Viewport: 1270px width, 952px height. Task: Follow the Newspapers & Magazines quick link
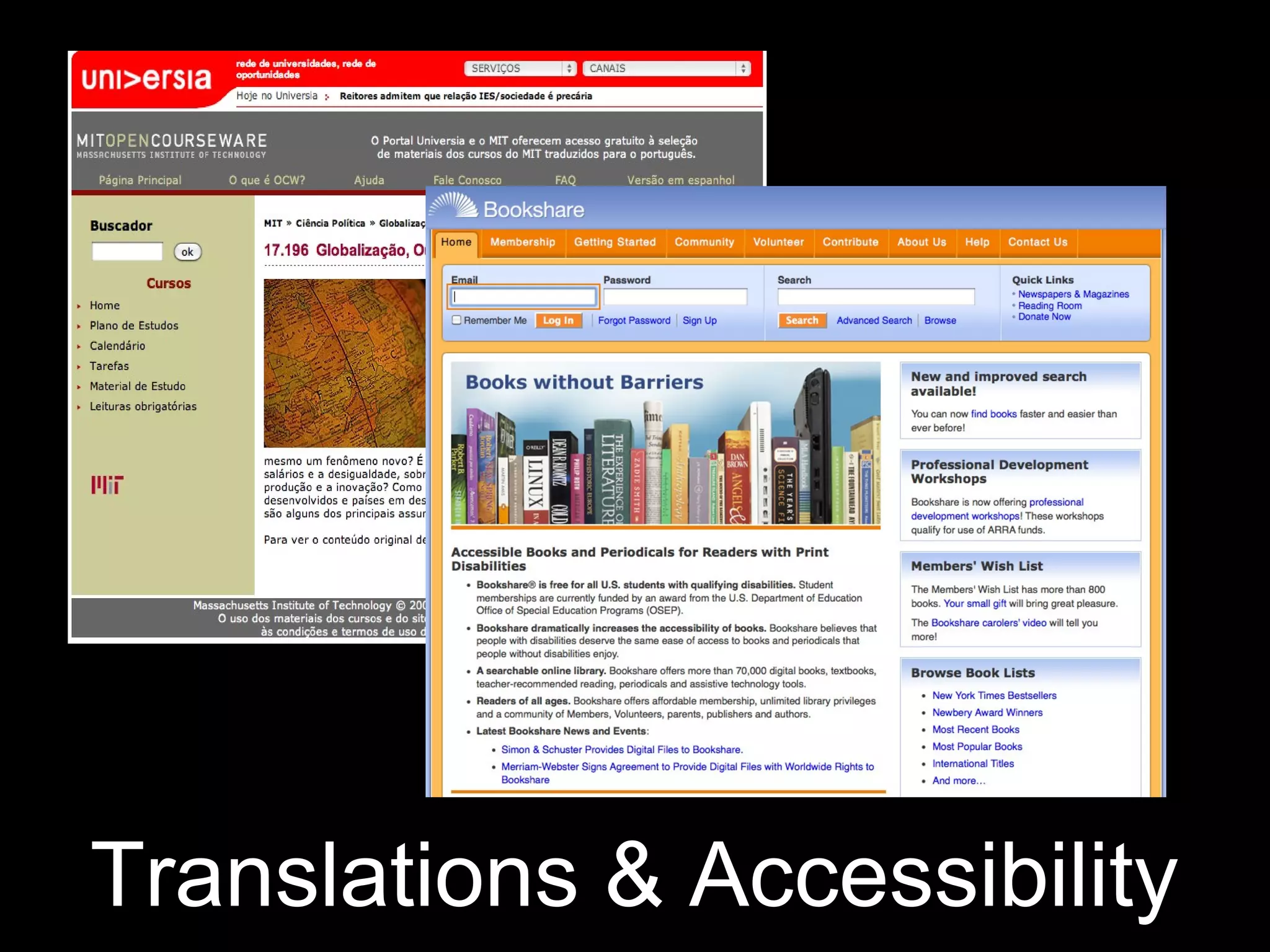[x=1073, y=294]
